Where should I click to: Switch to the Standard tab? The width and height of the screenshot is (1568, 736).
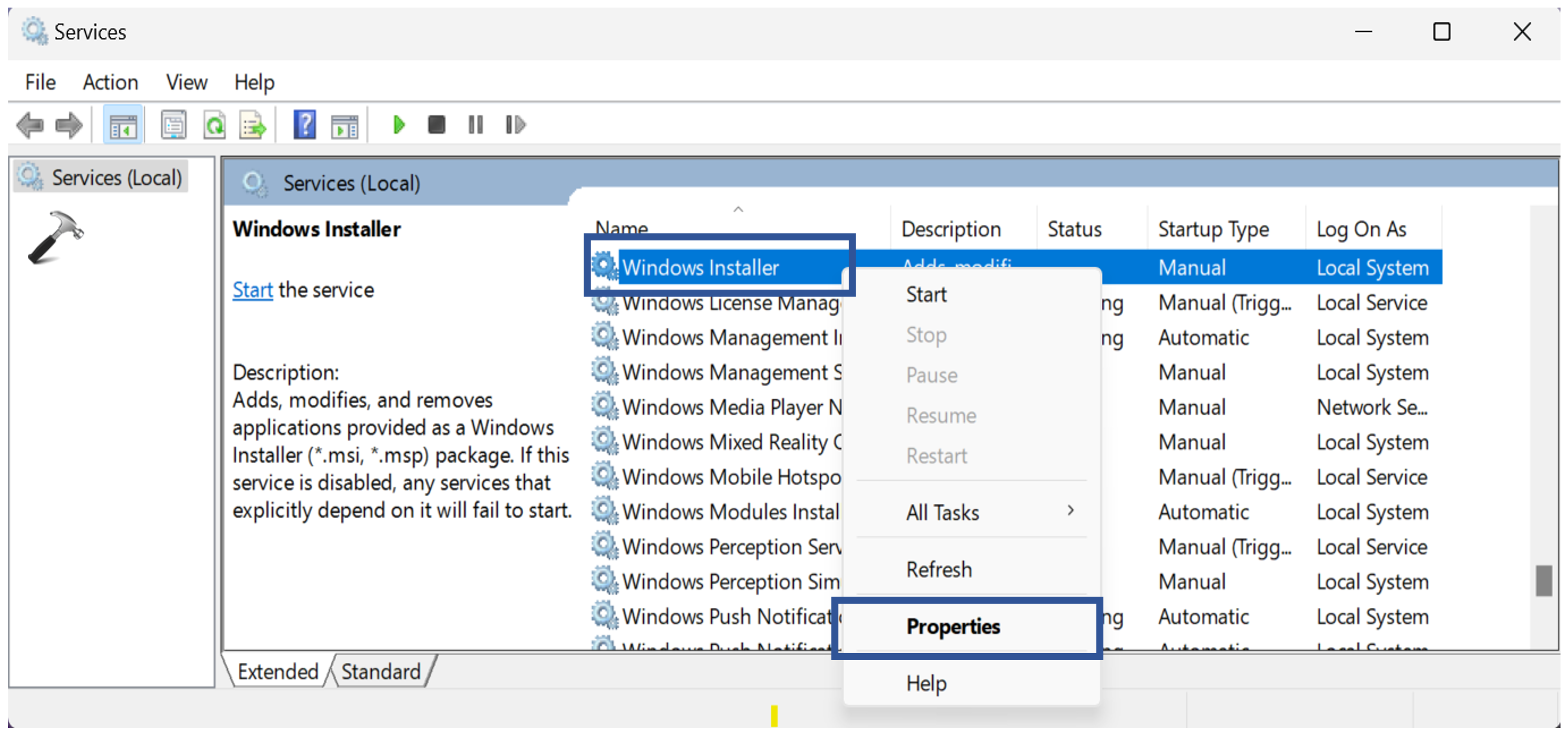pyautogui.click(x=380, y=671)
